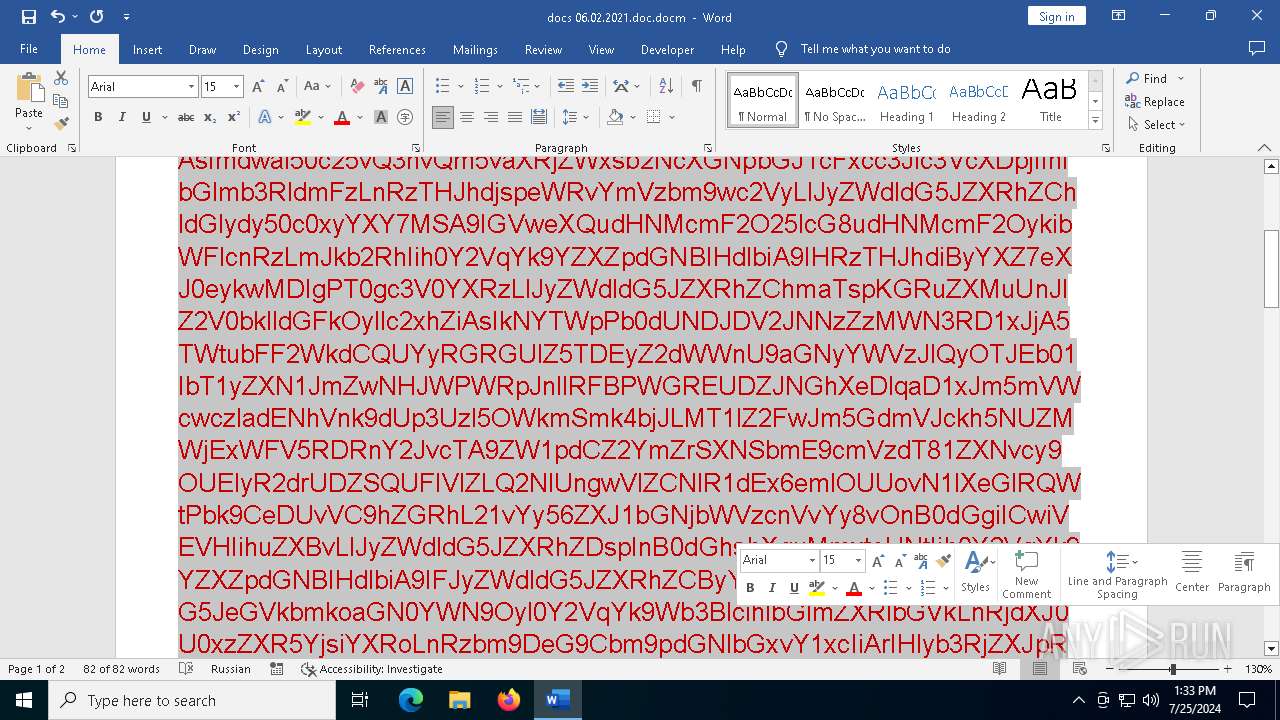1280x720 pixels.
Task: Expand the Borders dropdown arrow
Action: click(670, 117)
